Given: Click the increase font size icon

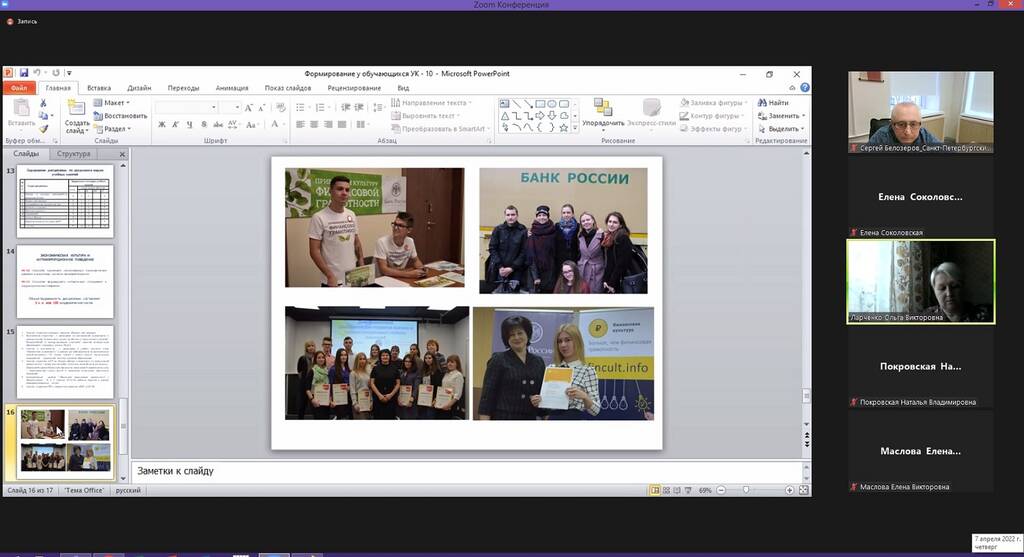Looking at the screenshot, I should coord(249,107).
